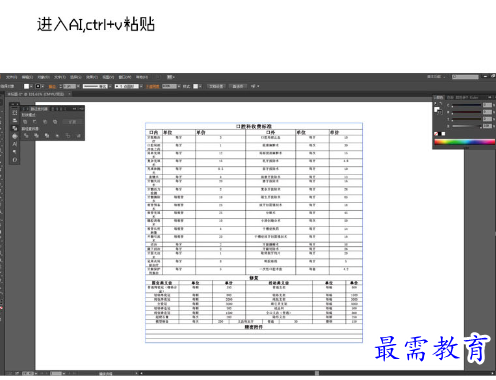Close the untitled document tab
This screenshot has width=496, height=380.
pos(69,94)
